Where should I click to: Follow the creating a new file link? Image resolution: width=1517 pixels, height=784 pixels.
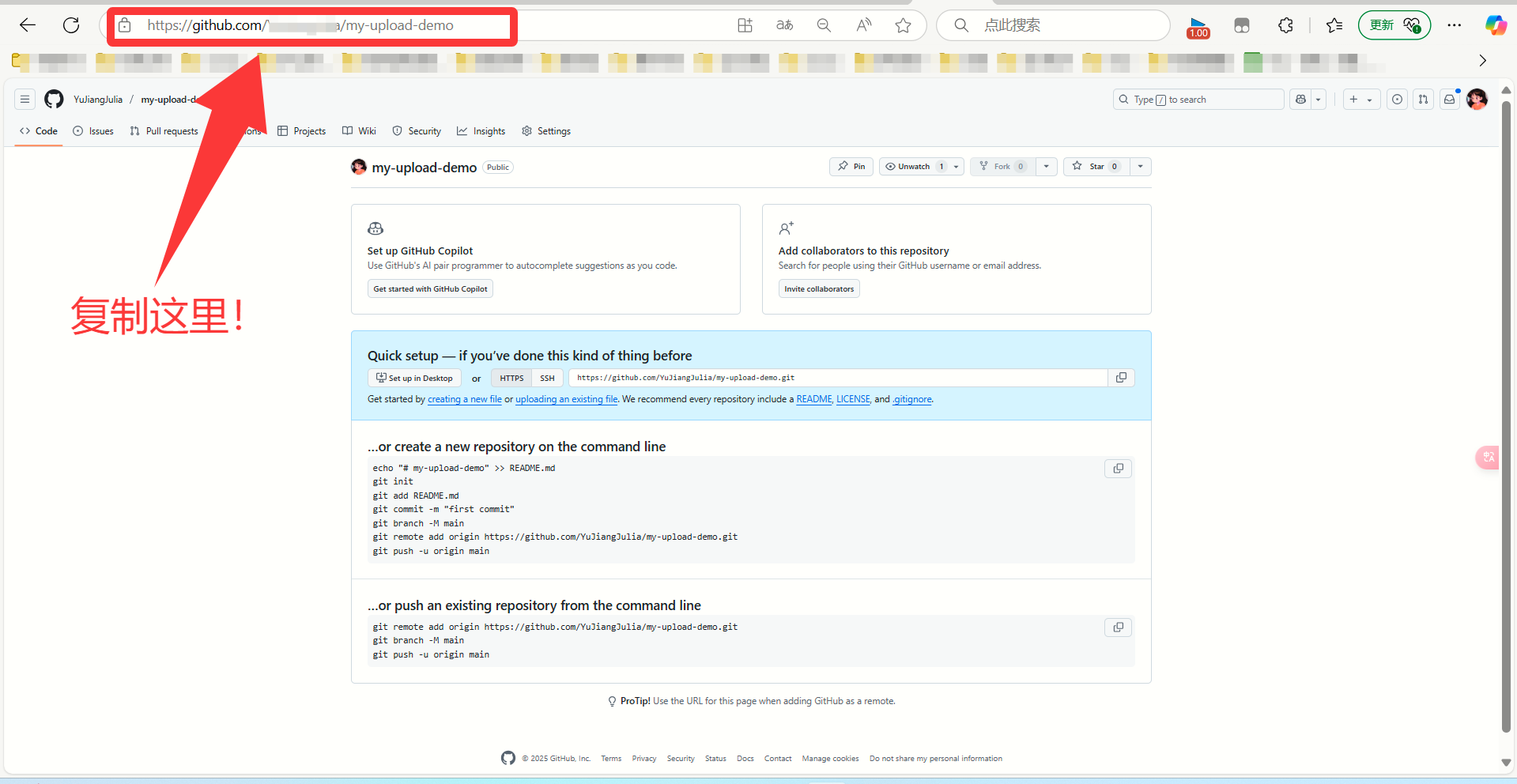click(465, 399)
